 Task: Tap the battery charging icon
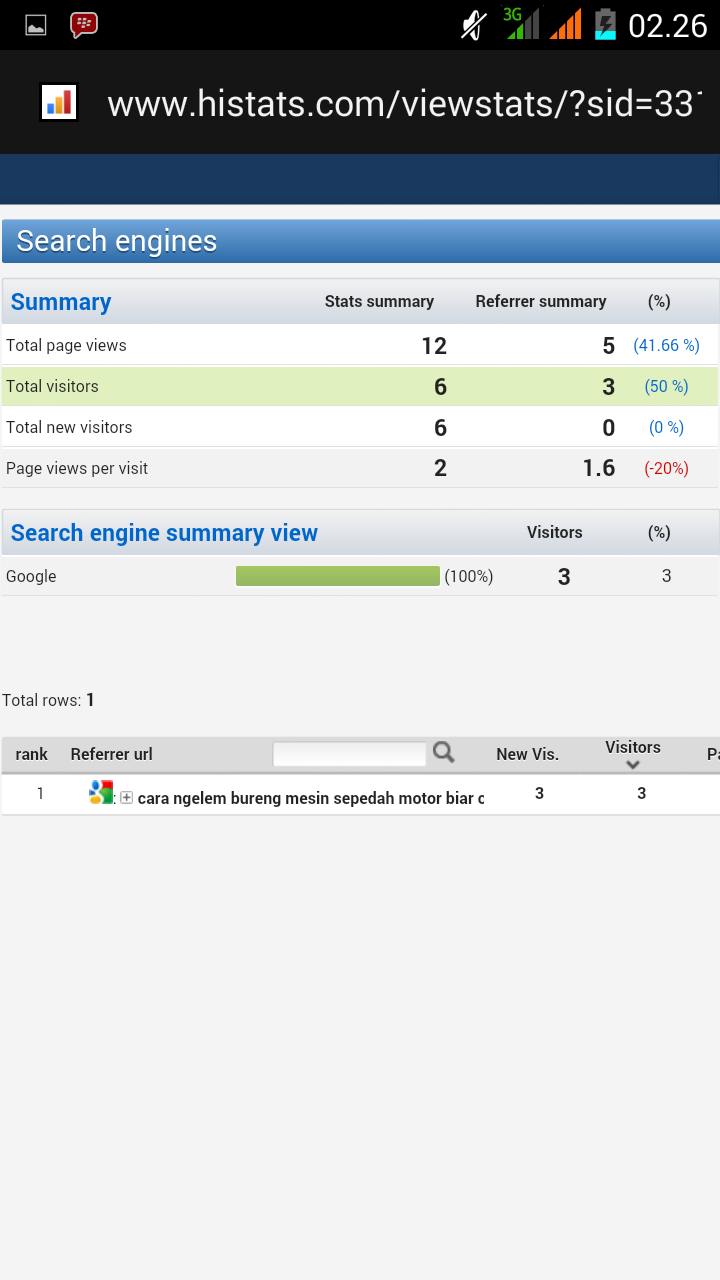coord(605,24)
